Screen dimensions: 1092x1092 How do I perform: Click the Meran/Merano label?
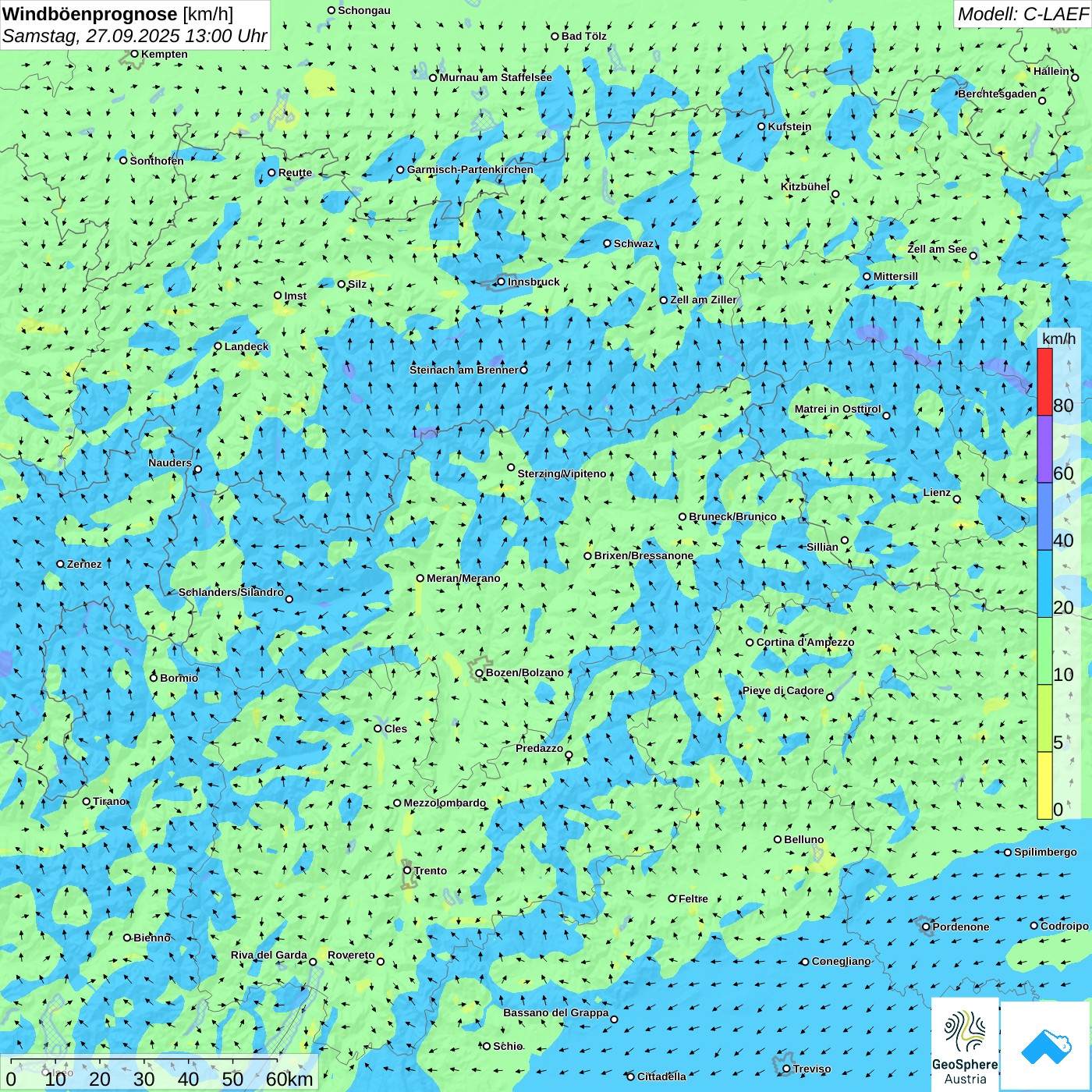tap(463, 578)
